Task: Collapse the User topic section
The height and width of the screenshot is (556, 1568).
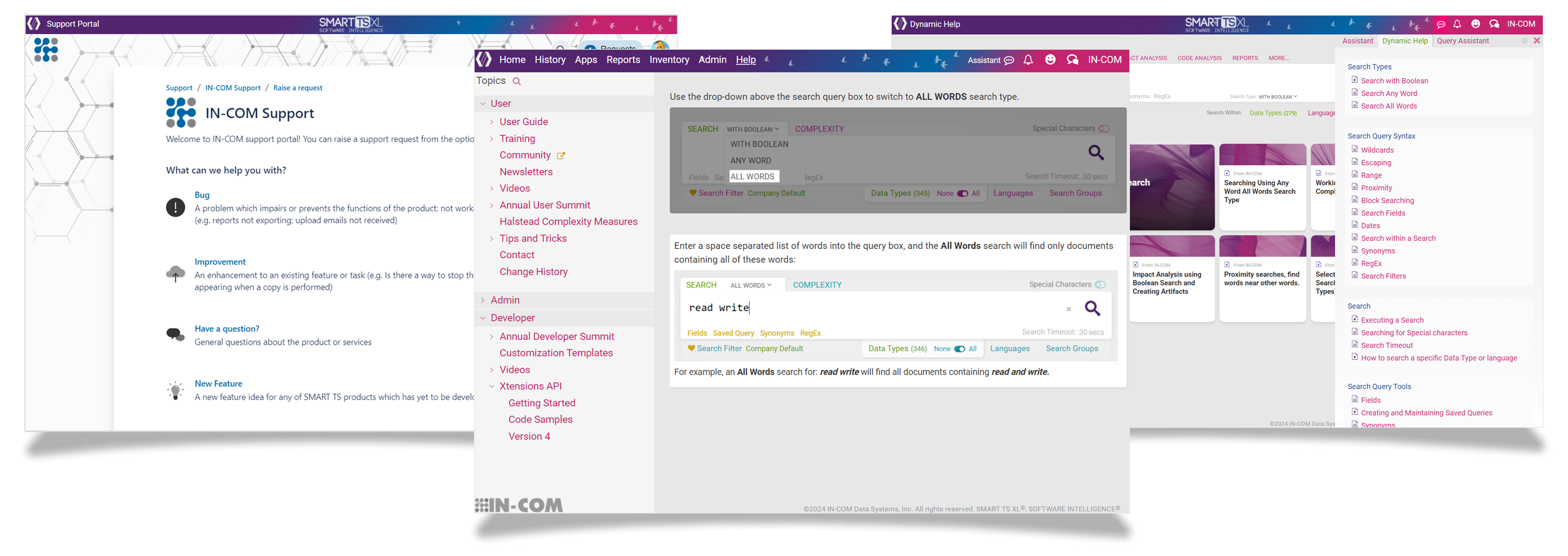Action: 483,104
